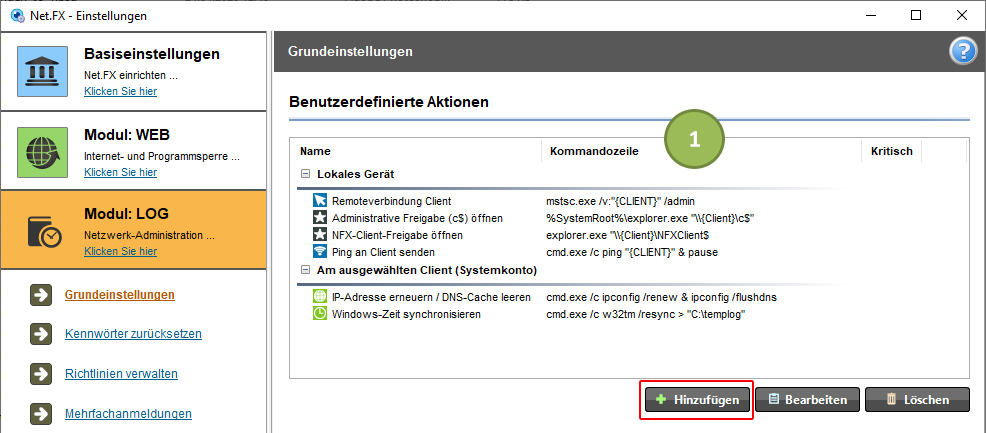The width and height of the screenshot is (986, 433).
Task: Click the Modul: WEB globe icon
Action: [x=42, y=152]
